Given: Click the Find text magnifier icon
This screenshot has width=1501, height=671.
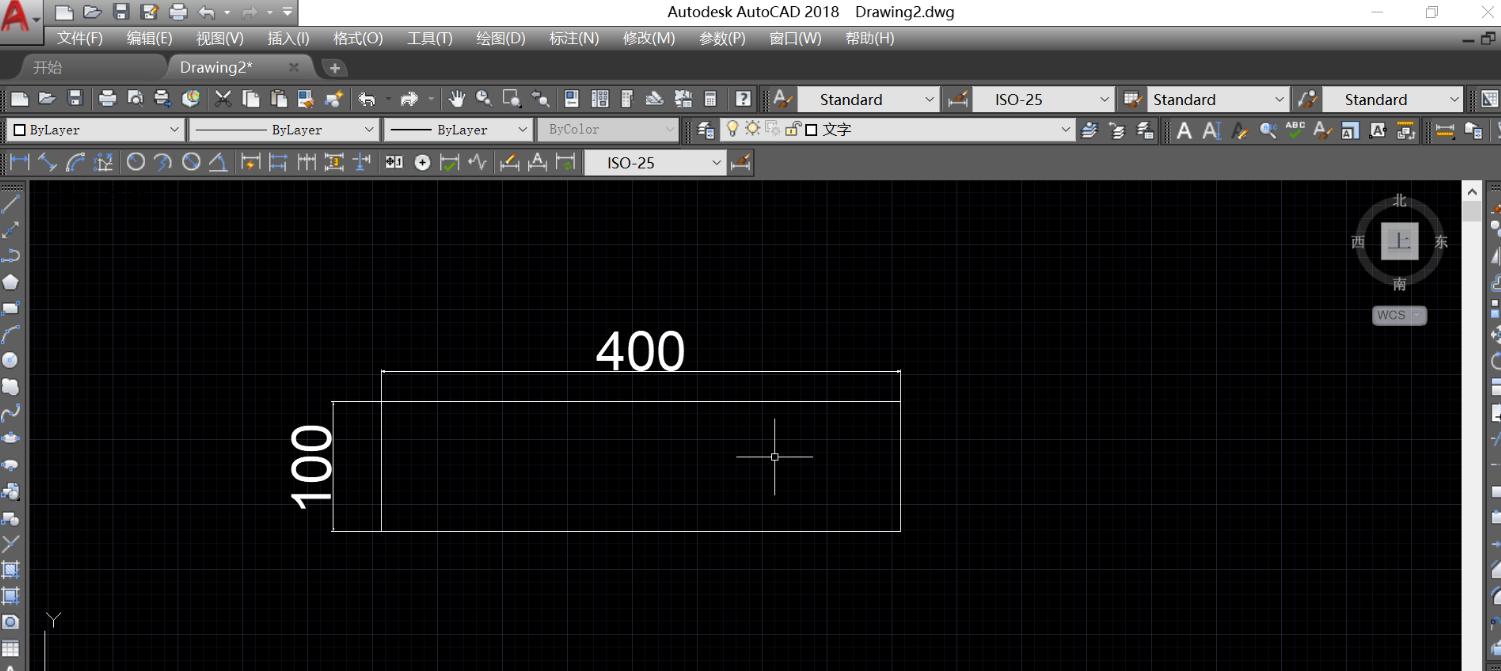Looking at the screenshot, I should [1268, 130].
